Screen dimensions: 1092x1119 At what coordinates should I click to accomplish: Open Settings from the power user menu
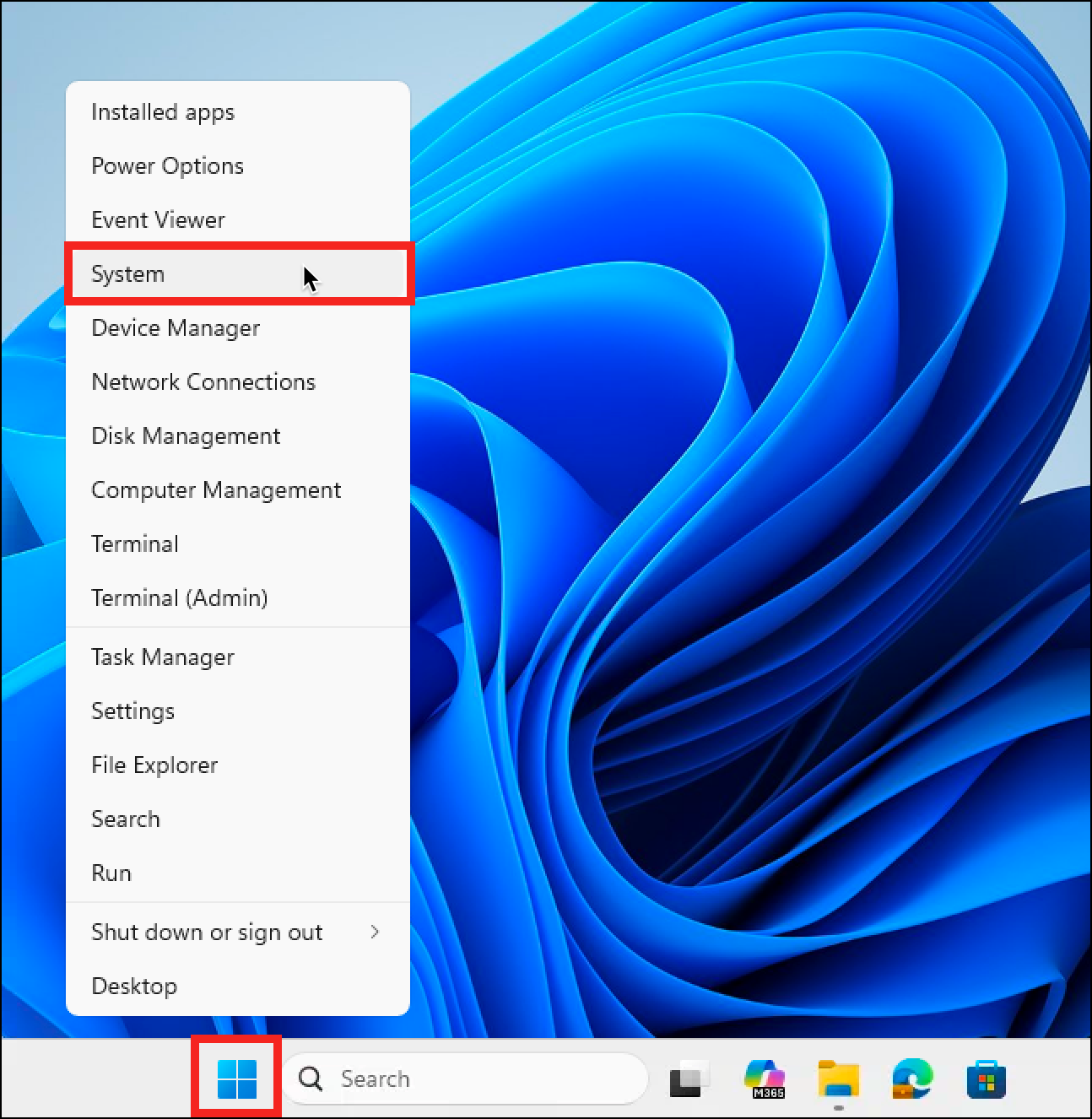(x=132, y=711)
